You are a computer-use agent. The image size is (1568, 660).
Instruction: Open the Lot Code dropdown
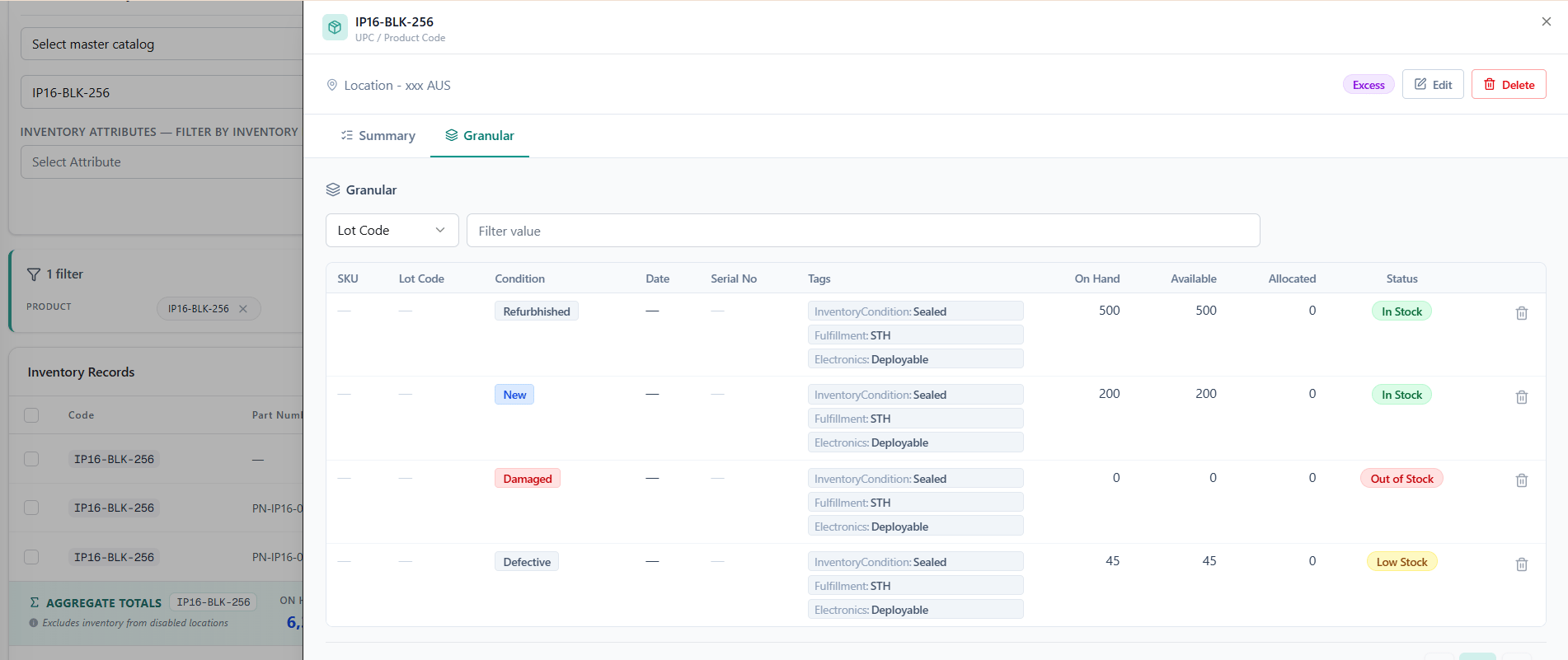(x=392, y=231)
